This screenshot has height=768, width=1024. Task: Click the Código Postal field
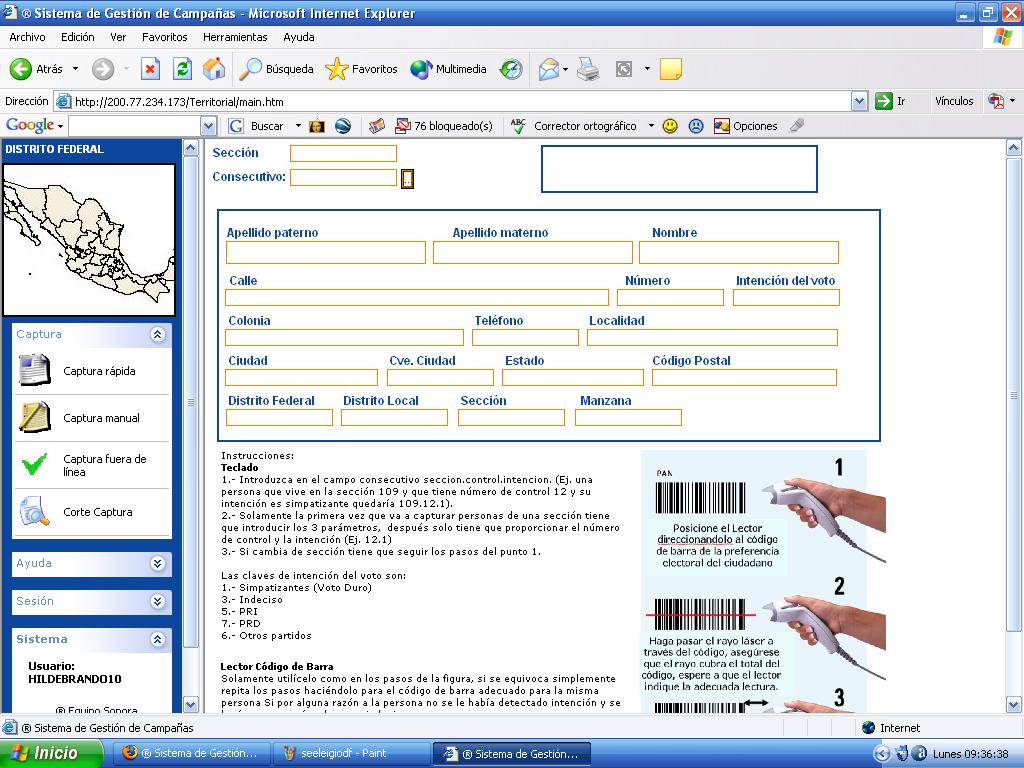pyautogui.click(x=744, y=377)
